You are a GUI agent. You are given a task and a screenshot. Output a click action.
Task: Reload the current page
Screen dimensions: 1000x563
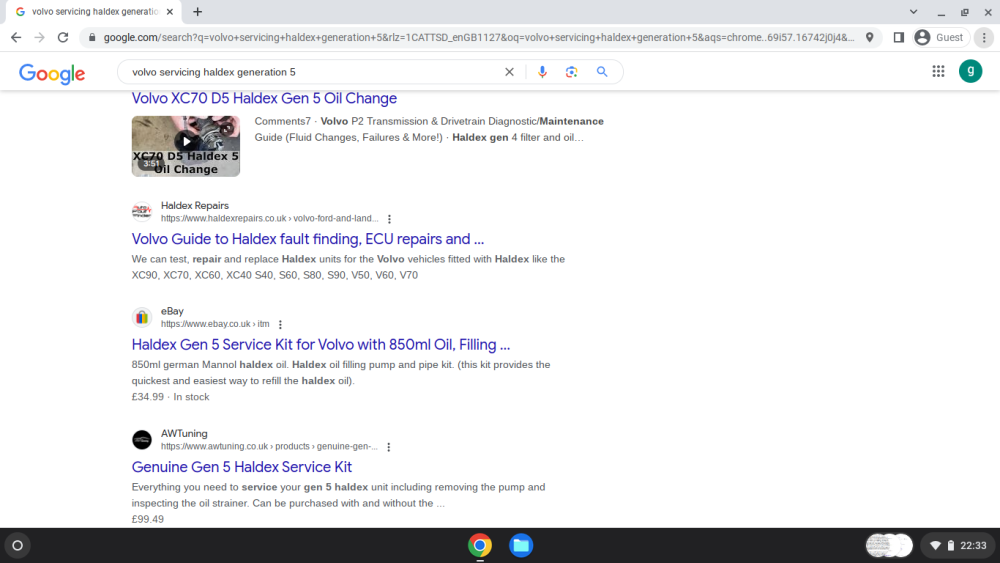pyautogui.click(x=62, y=38)
